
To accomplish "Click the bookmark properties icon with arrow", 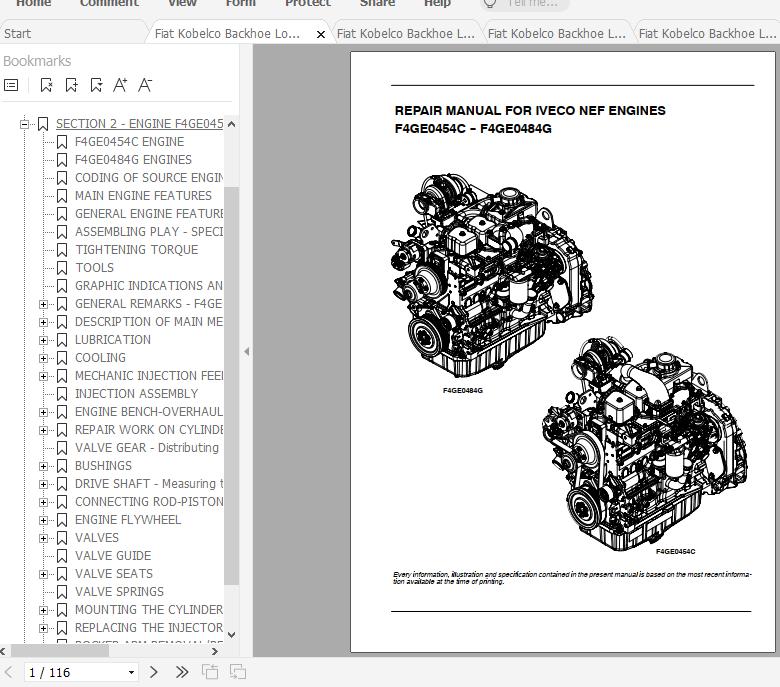I will point(96,85).
